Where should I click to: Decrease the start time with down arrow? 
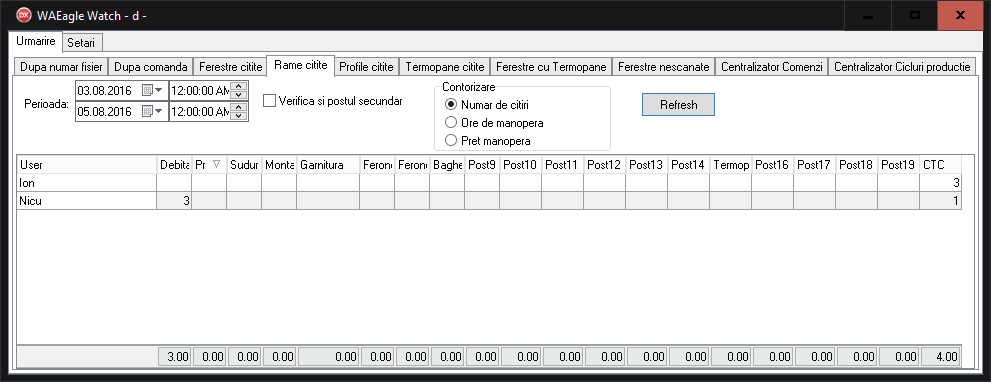point(238,95)
